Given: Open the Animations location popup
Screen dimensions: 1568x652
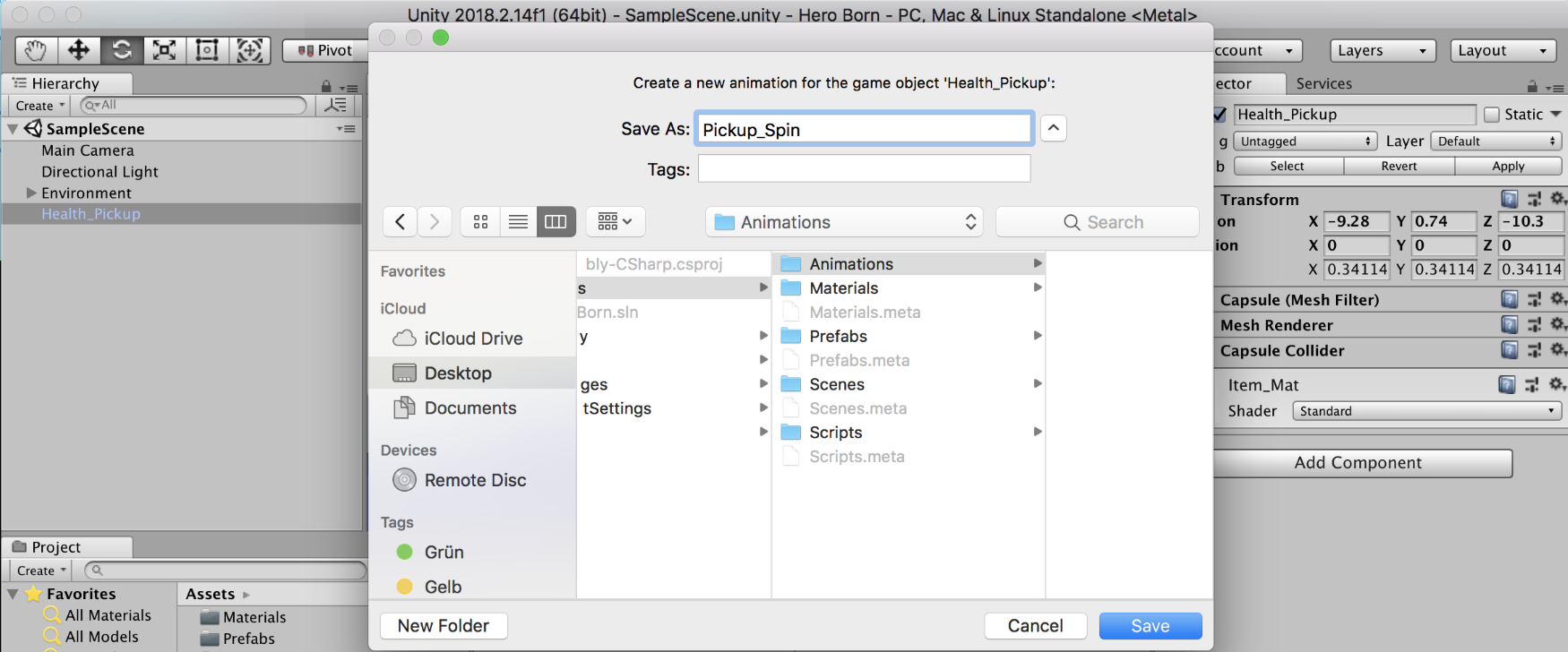Looking at the screenshot, I should [x=844, y=222].
